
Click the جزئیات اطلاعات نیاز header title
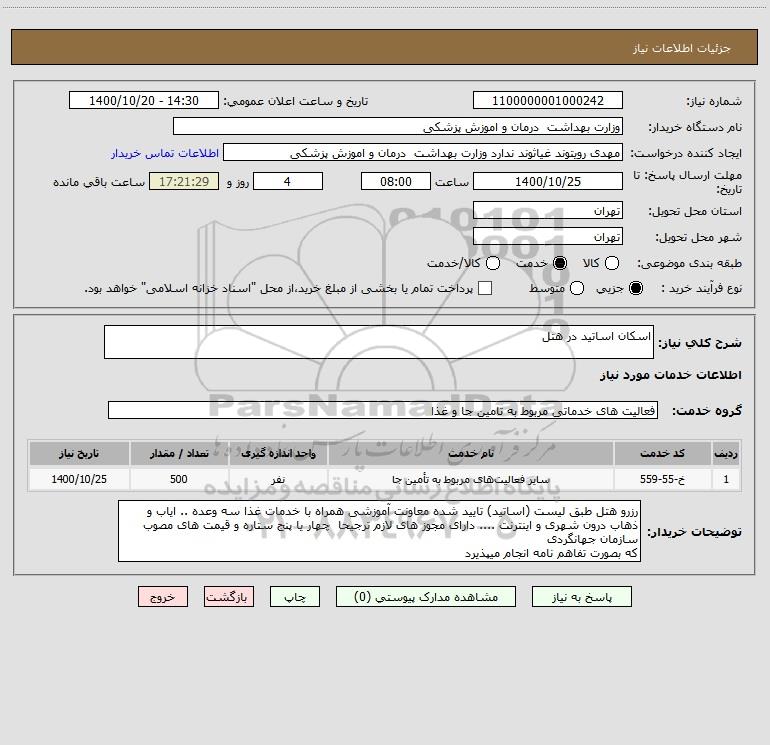pos(682,48)
